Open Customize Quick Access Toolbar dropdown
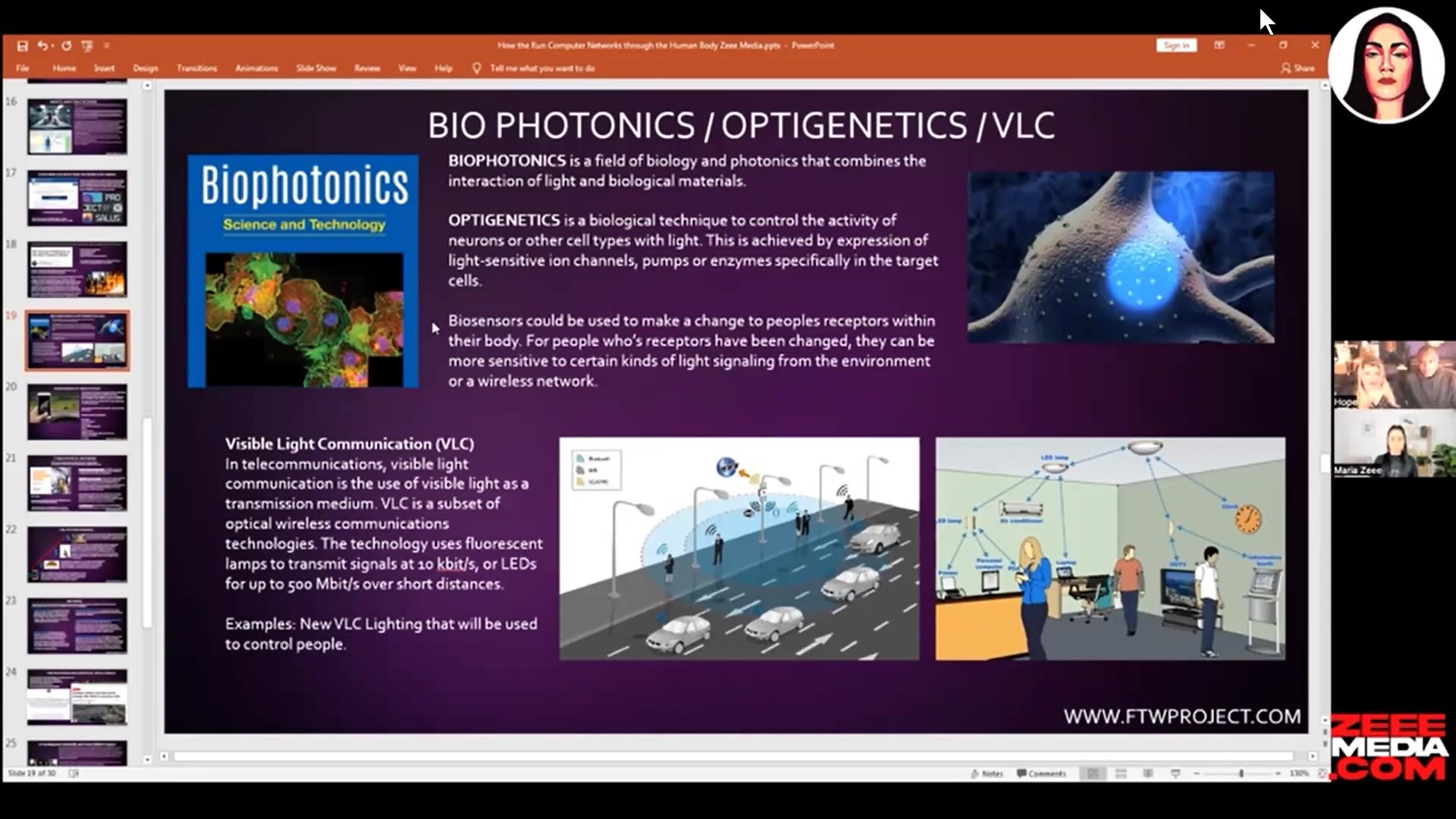Viewport: 1456px width, 819px height. coord(106,45)
